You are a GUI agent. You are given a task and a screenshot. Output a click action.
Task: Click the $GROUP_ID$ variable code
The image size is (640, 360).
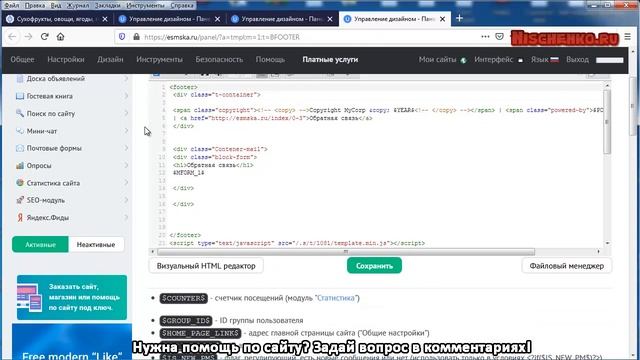click(186, 320)
